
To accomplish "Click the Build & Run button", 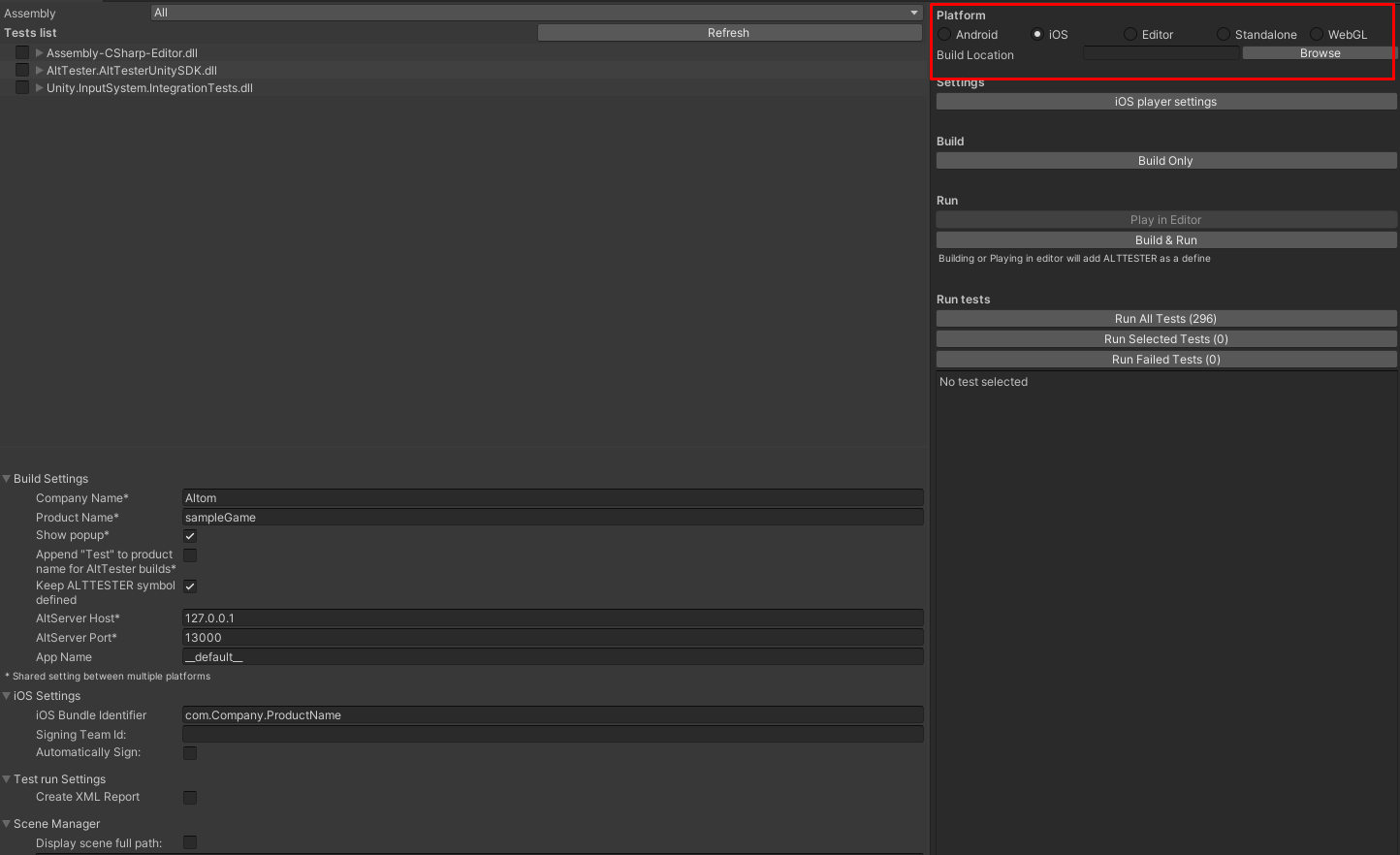I will (1165, 240).
